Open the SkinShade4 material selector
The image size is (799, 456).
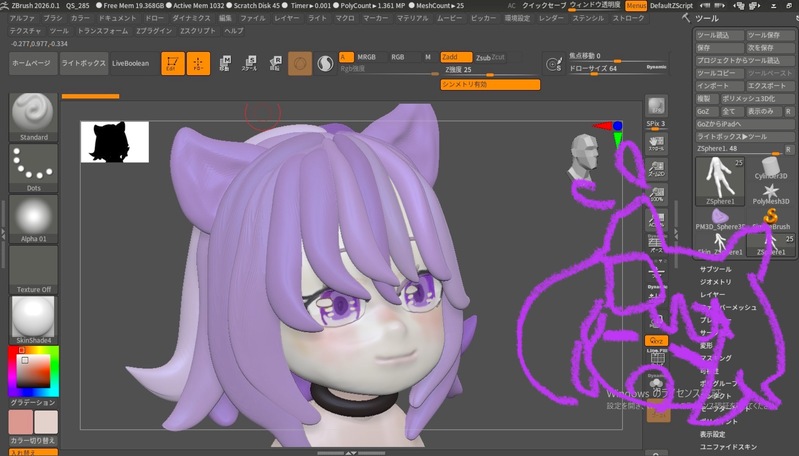(33, 320)
